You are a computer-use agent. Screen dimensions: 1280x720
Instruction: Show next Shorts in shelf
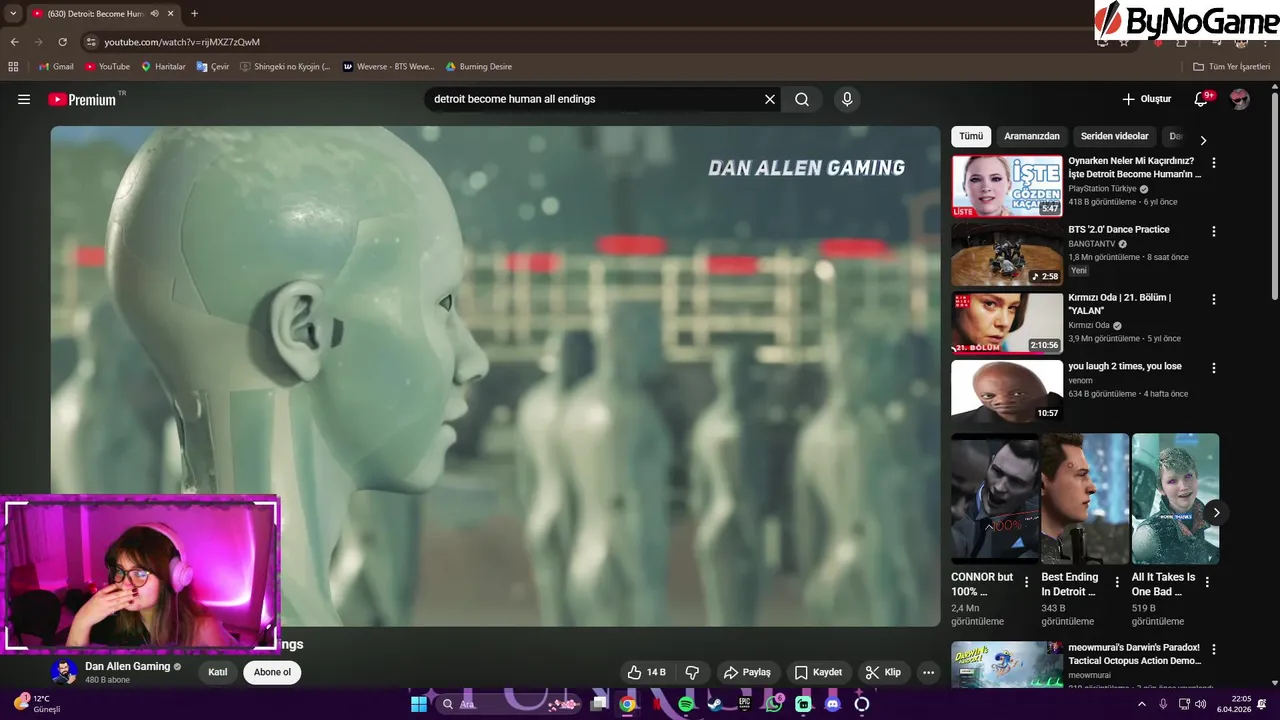coord(1216,513)
